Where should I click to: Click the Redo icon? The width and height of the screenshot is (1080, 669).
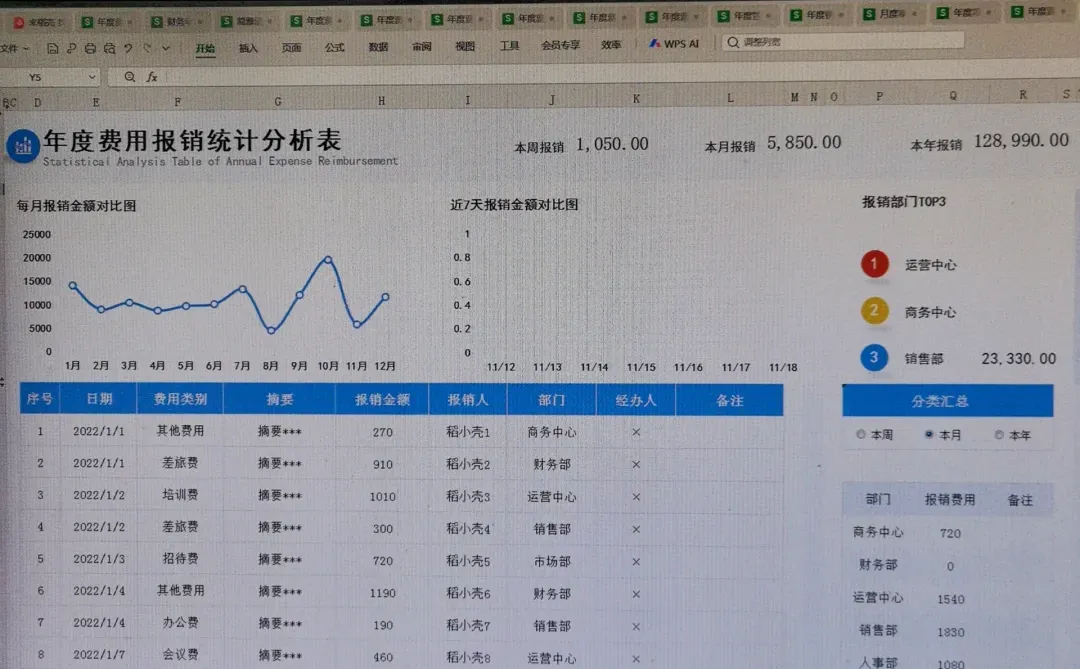pyautogui.click(x=147, y=48)
